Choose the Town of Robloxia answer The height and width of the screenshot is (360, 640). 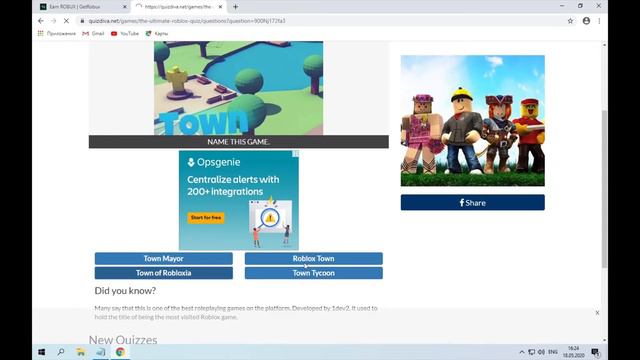(x=164, y=273)
